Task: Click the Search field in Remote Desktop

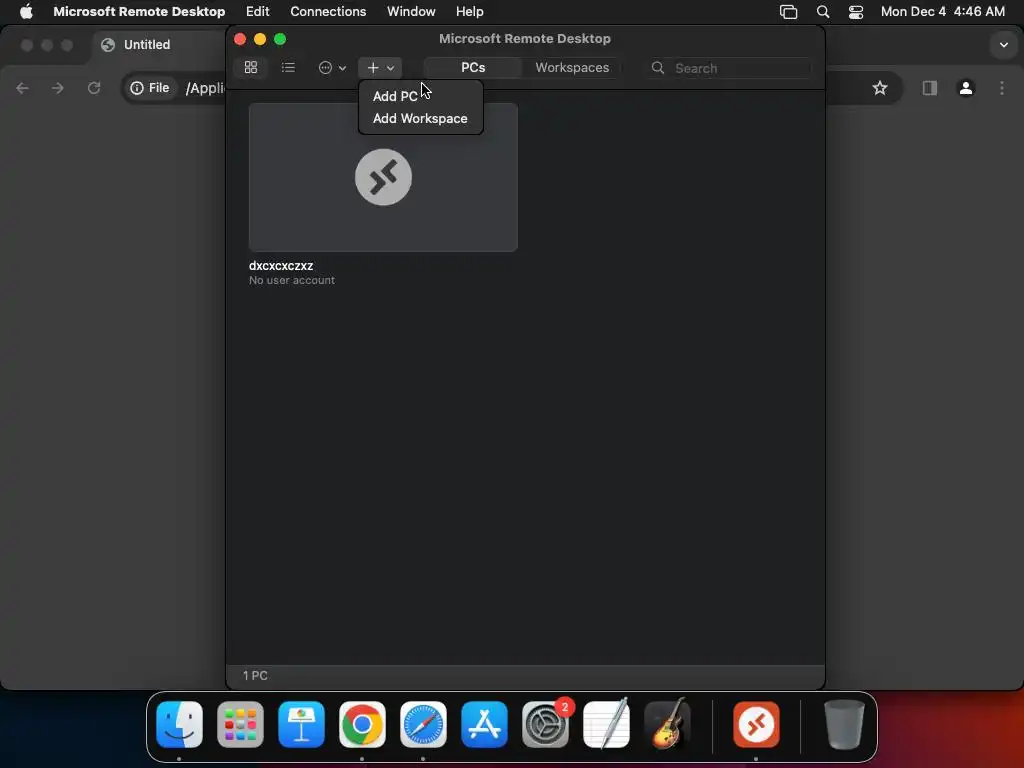Action: point(729,68)
